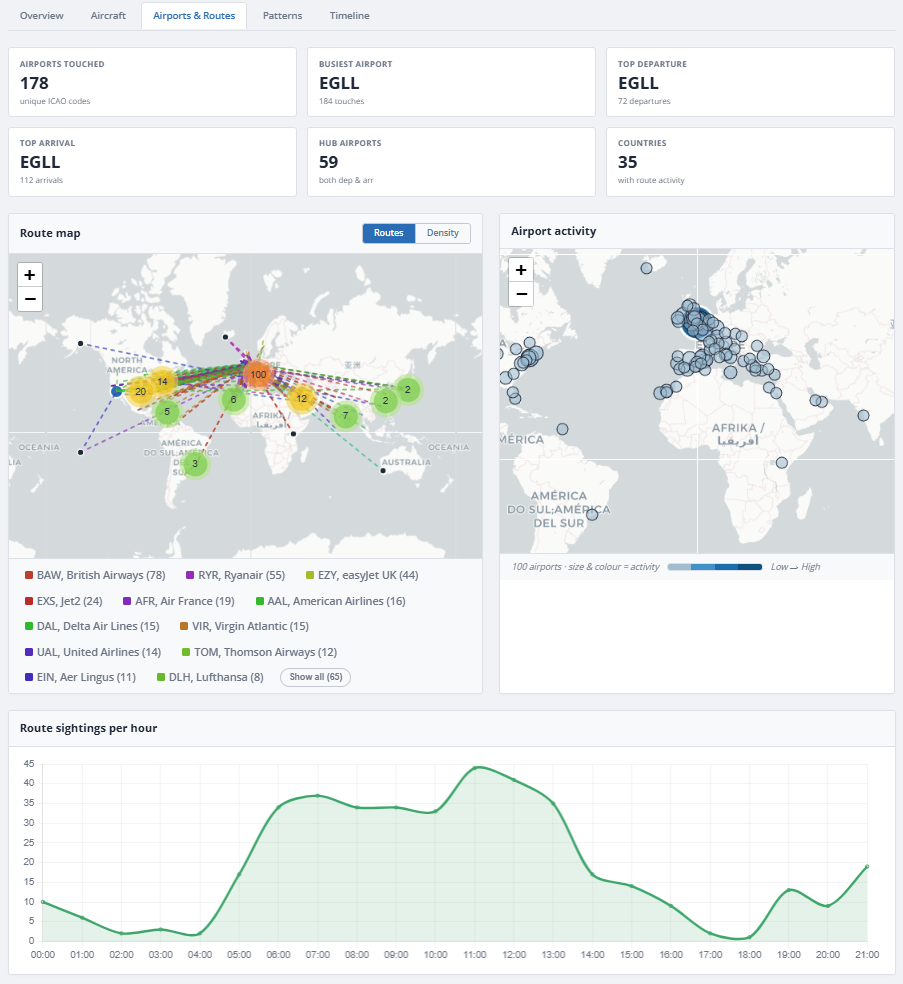Viewport: 903px width, 984px height.
Task: Toggle AAL, American Airlines legend entry
Action: 331,601
